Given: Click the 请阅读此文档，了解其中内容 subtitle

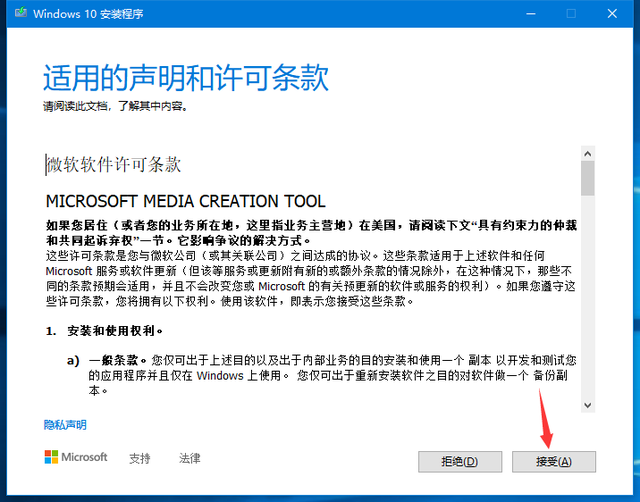Looking at the screenshot, I should click(116, 107).
